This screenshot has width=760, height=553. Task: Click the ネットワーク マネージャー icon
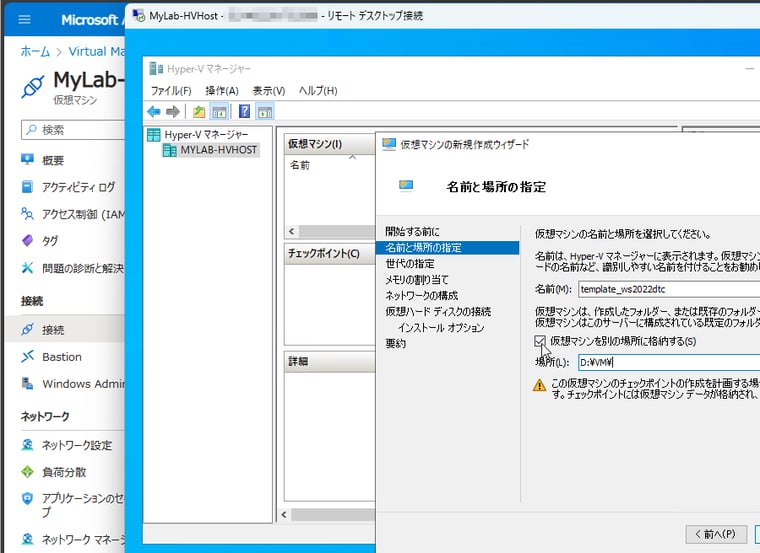click(x=28, y=538)
